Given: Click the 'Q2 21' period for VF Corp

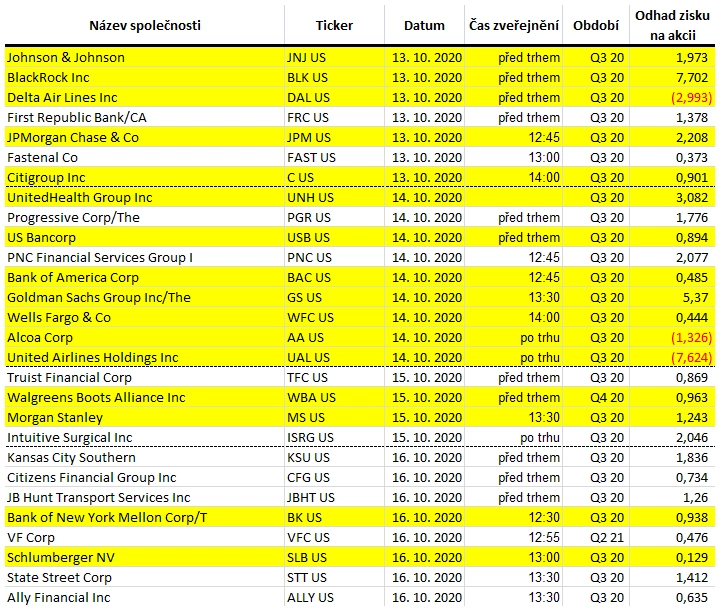Looking at the screenshot, I should (607, 538).
